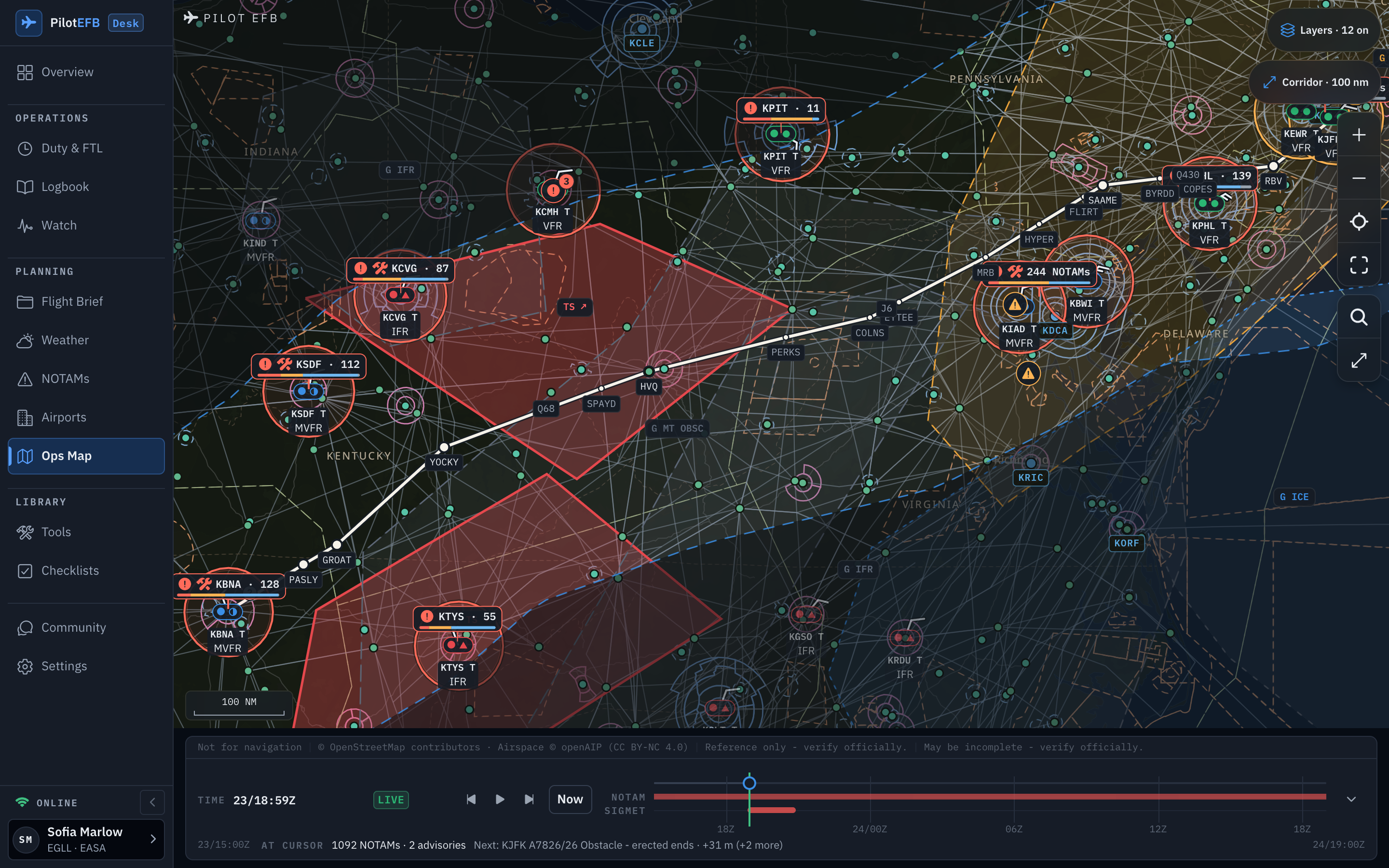1389x868 pixels.
Task: Fit map using the frame brackets icon
Action: 1359,265
